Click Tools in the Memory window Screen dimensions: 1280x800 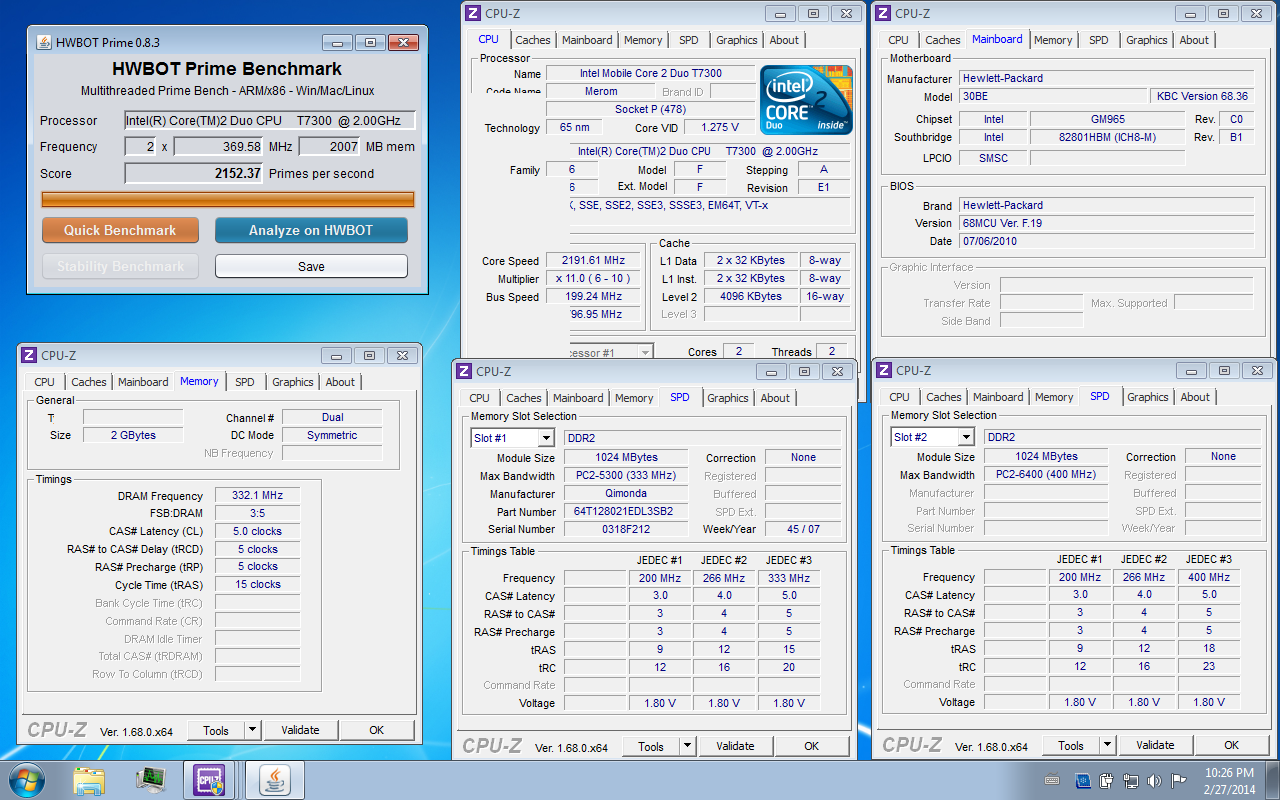pyautogui.click(x=216, y=730)
